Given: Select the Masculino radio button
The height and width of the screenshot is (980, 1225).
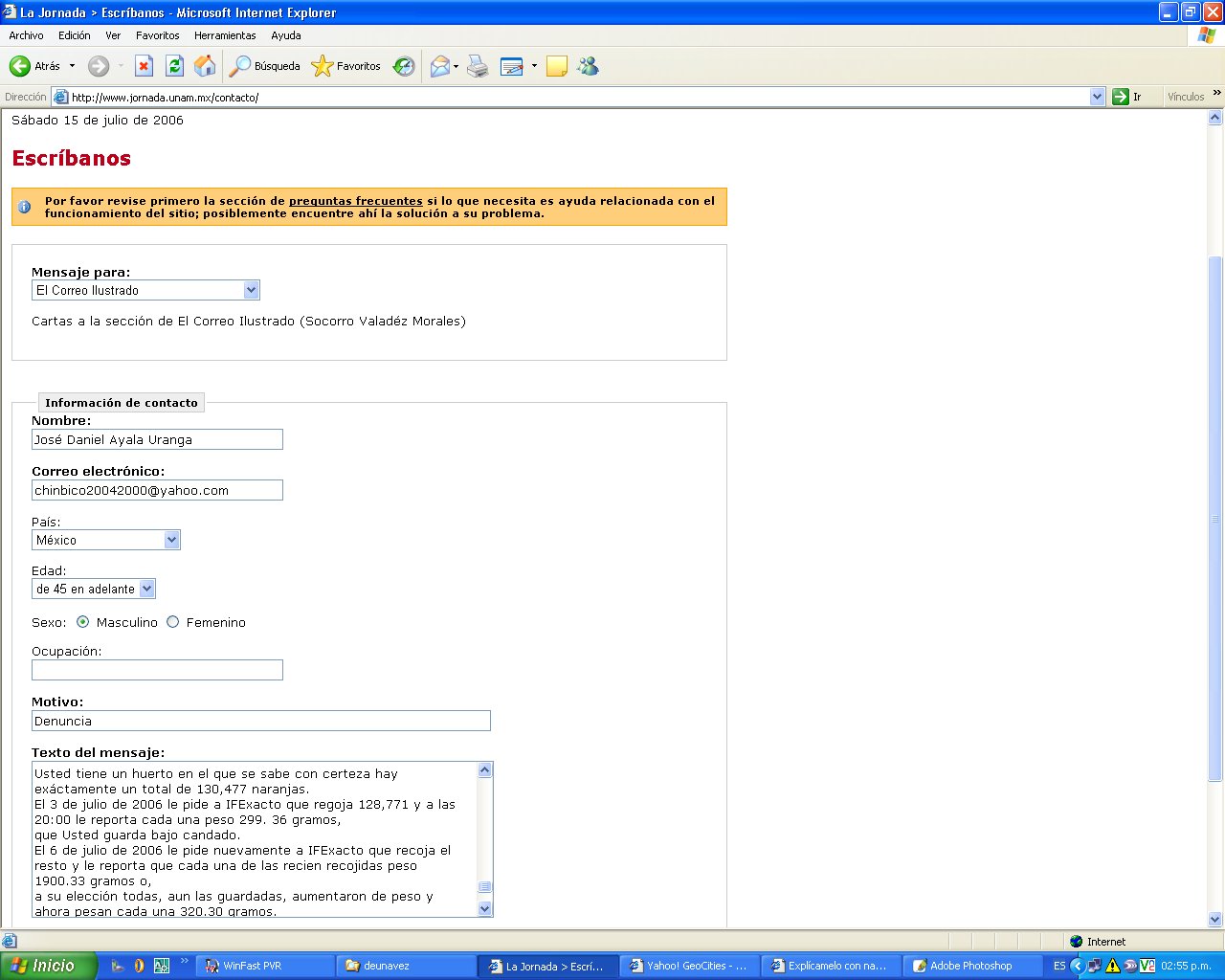Looking at the screenshot, I should [x=83, y=622].
